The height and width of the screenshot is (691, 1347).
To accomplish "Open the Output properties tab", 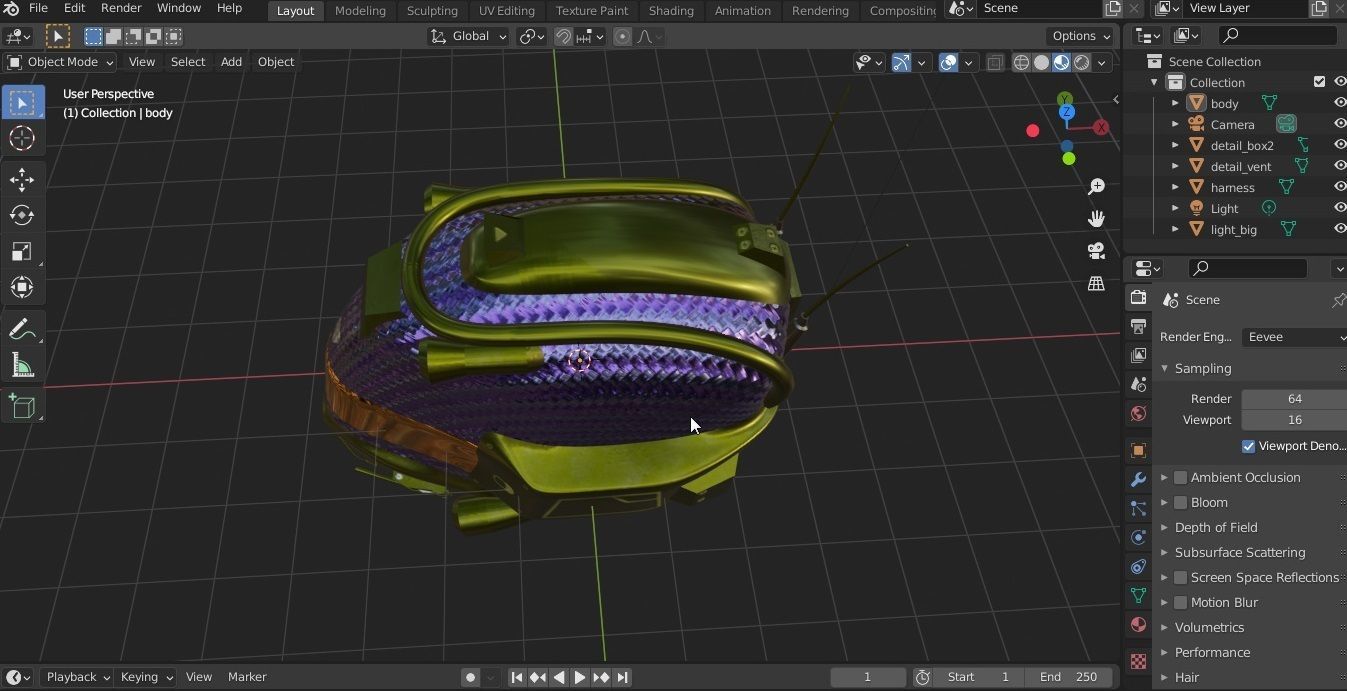I will tap(1138, 326).
